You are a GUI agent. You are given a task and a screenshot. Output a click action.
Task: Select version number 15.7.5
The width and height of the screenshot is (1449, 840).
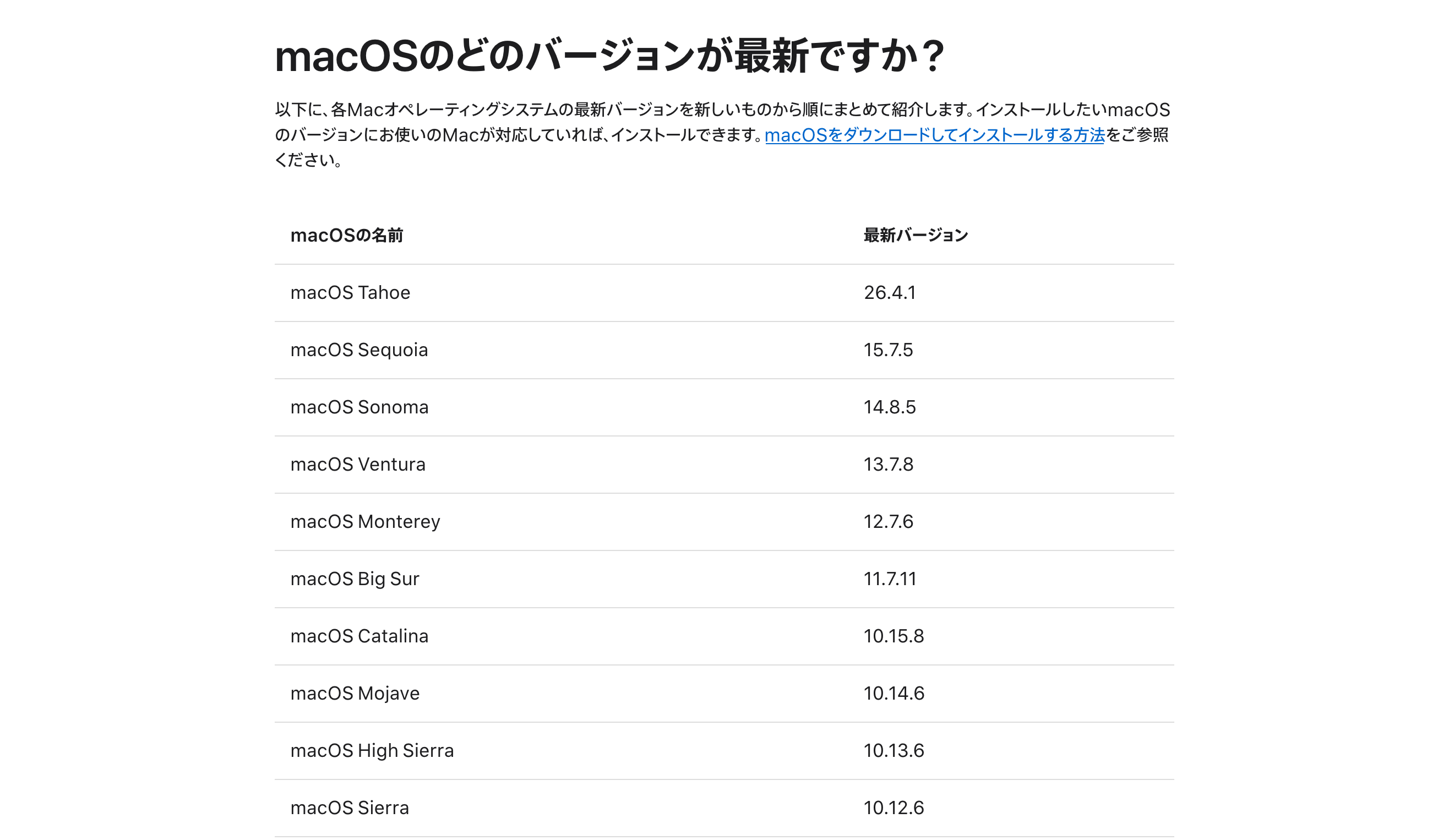(888, 350)
